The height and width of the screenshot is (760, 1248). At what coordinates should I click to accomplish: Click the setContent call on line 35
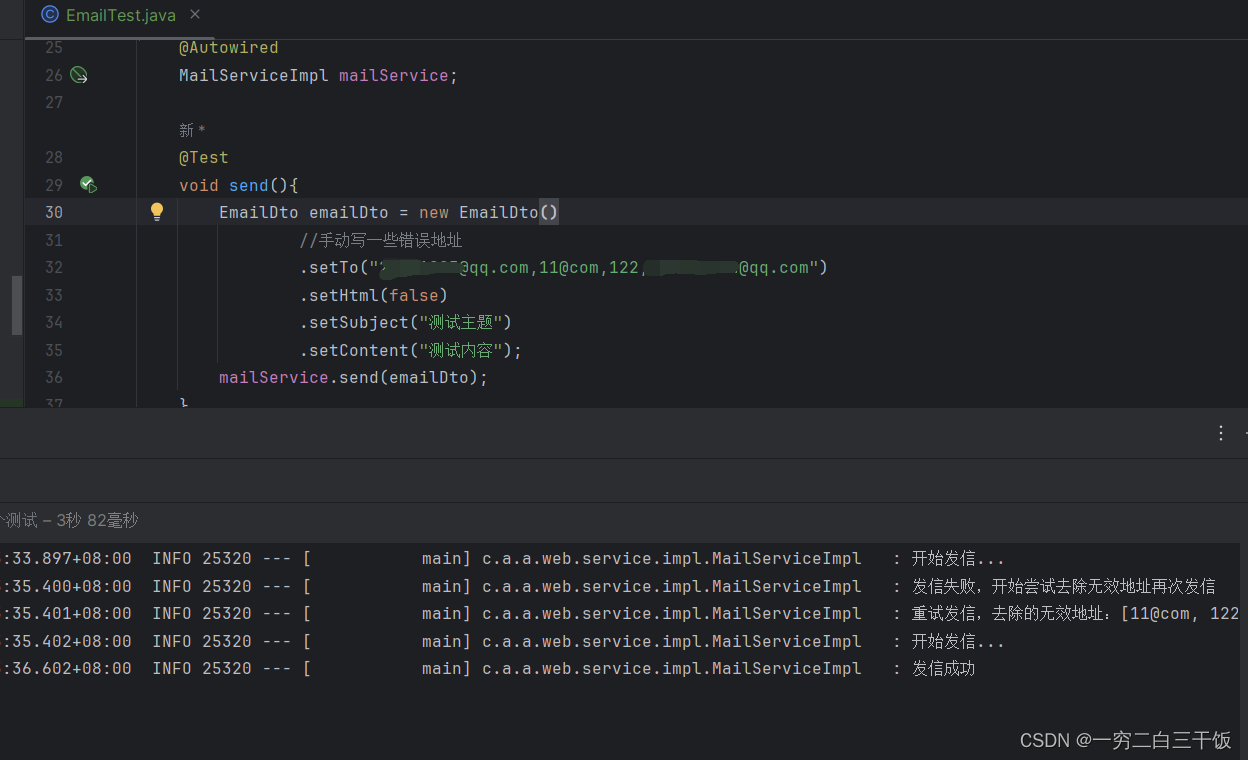pyautogui.click(x=411, y=350)
